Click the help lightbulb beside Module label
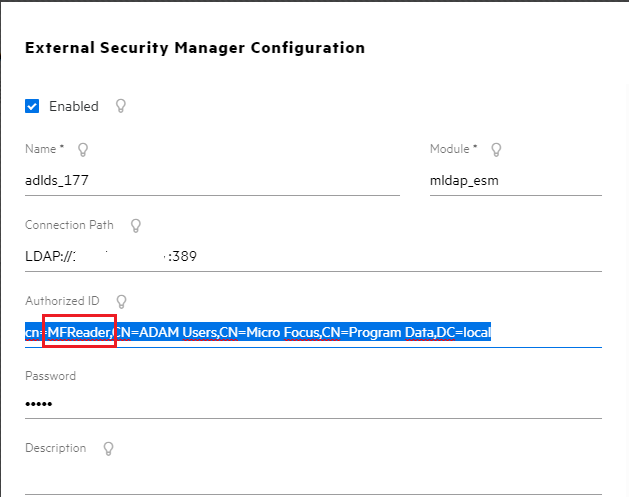 tap(496, 150)
